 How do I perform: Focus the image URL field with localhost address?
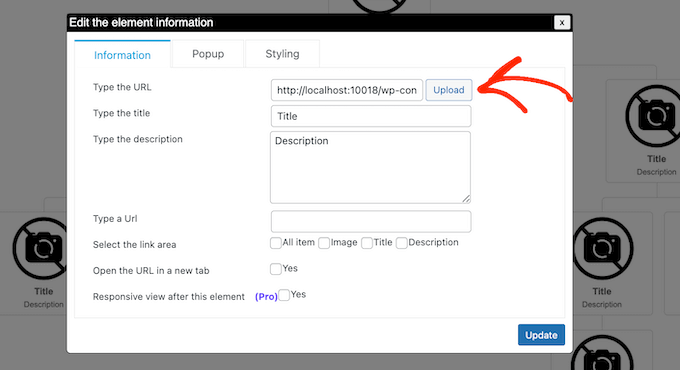click(347, 90)
